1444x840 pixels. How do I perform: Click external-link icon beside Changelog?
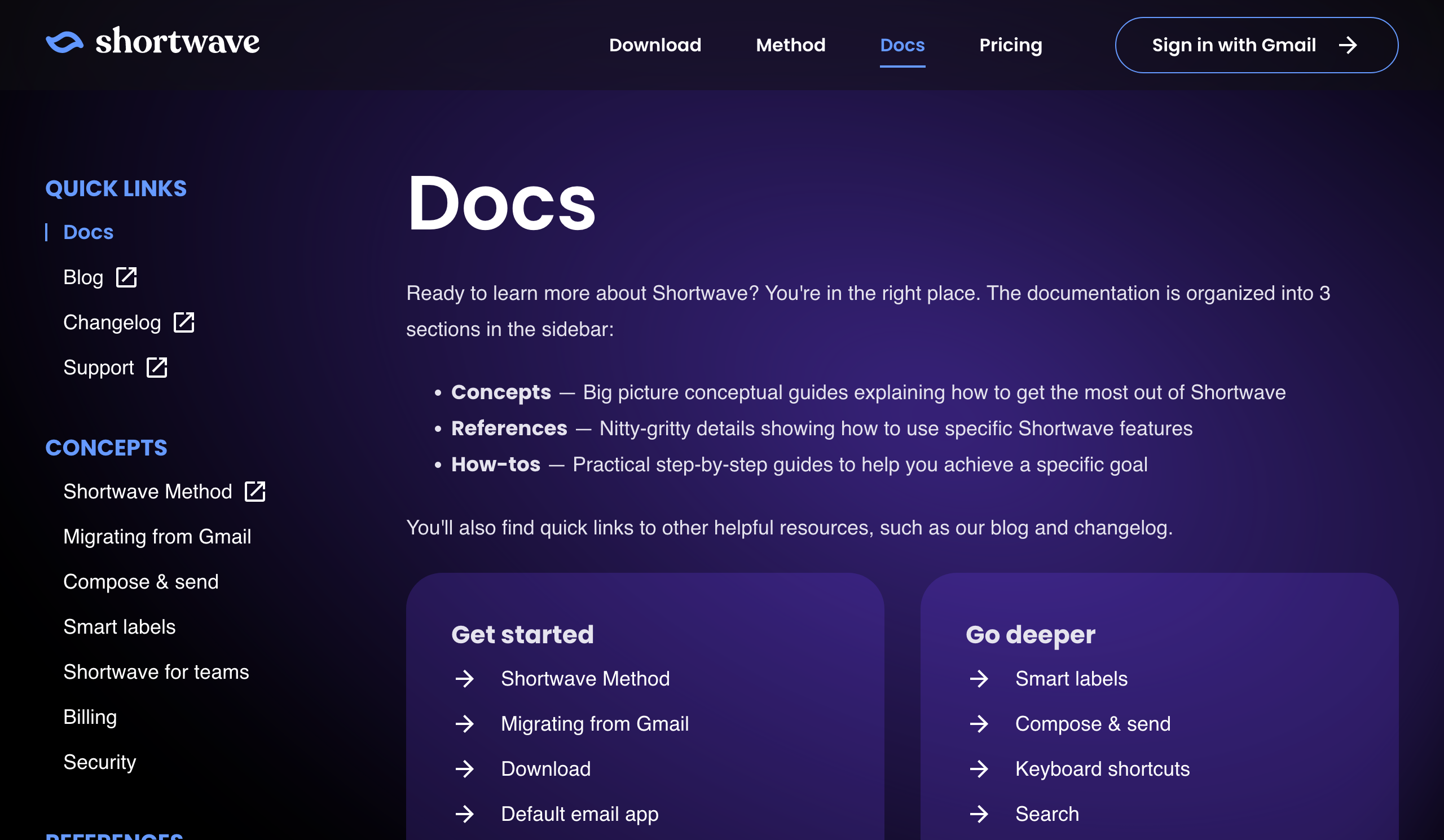184,322
